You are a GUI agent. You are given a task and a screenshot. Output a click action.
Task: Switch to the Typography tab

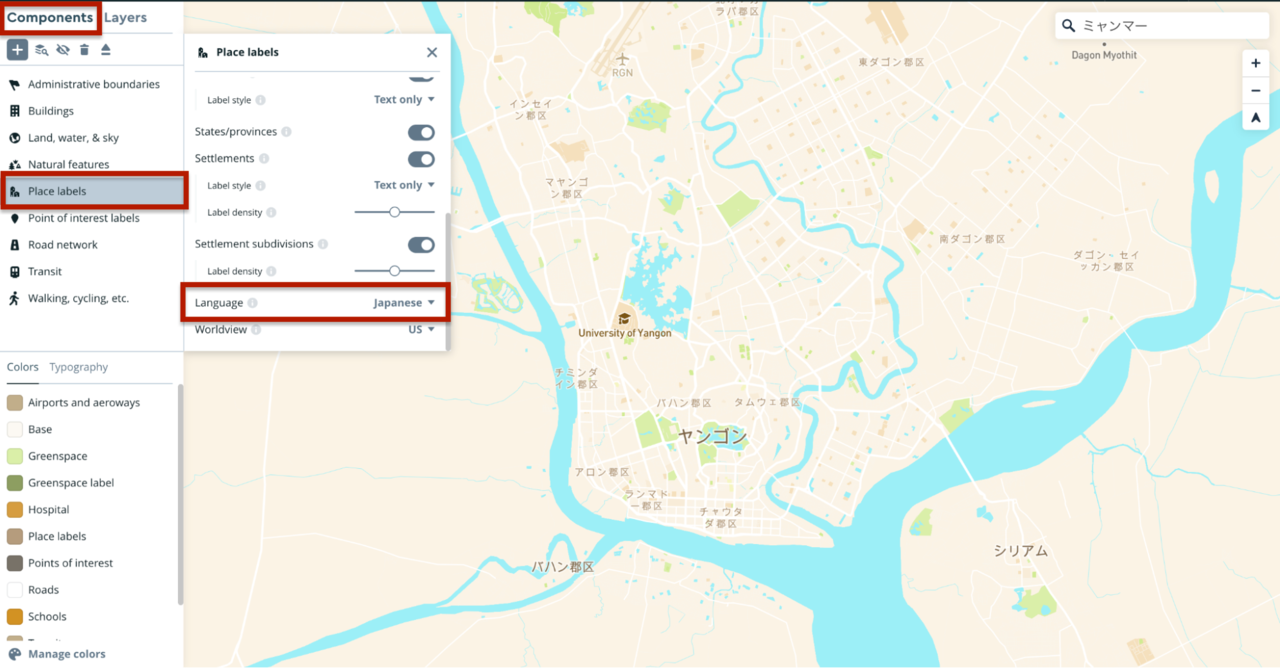coord(79,367)
